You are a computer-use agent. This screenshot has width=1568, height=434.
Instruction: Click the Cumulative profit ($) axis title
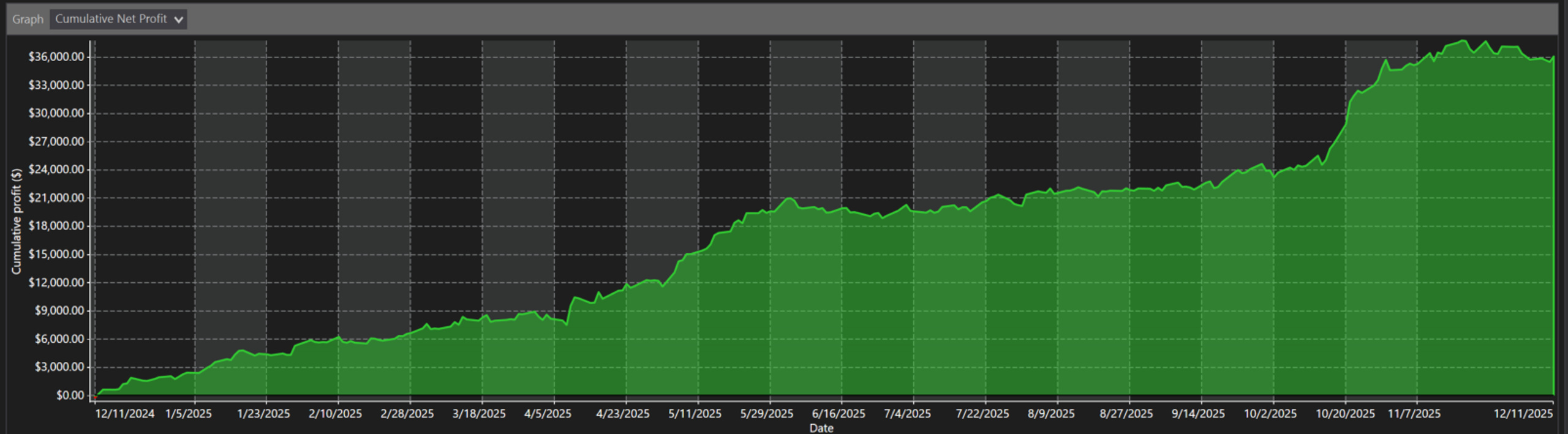click(17, 221)
